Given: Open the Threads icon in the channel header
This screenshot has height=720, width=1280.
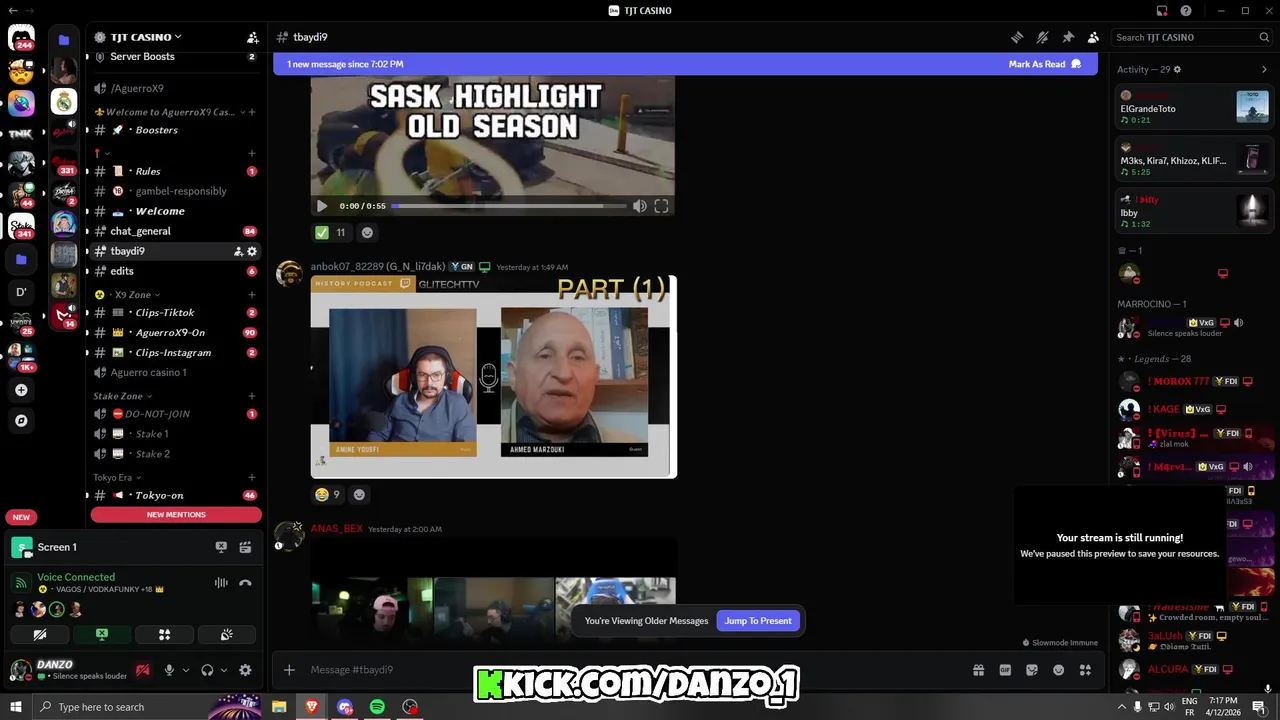Looking at the screenshot, I should coord(1017,37).
